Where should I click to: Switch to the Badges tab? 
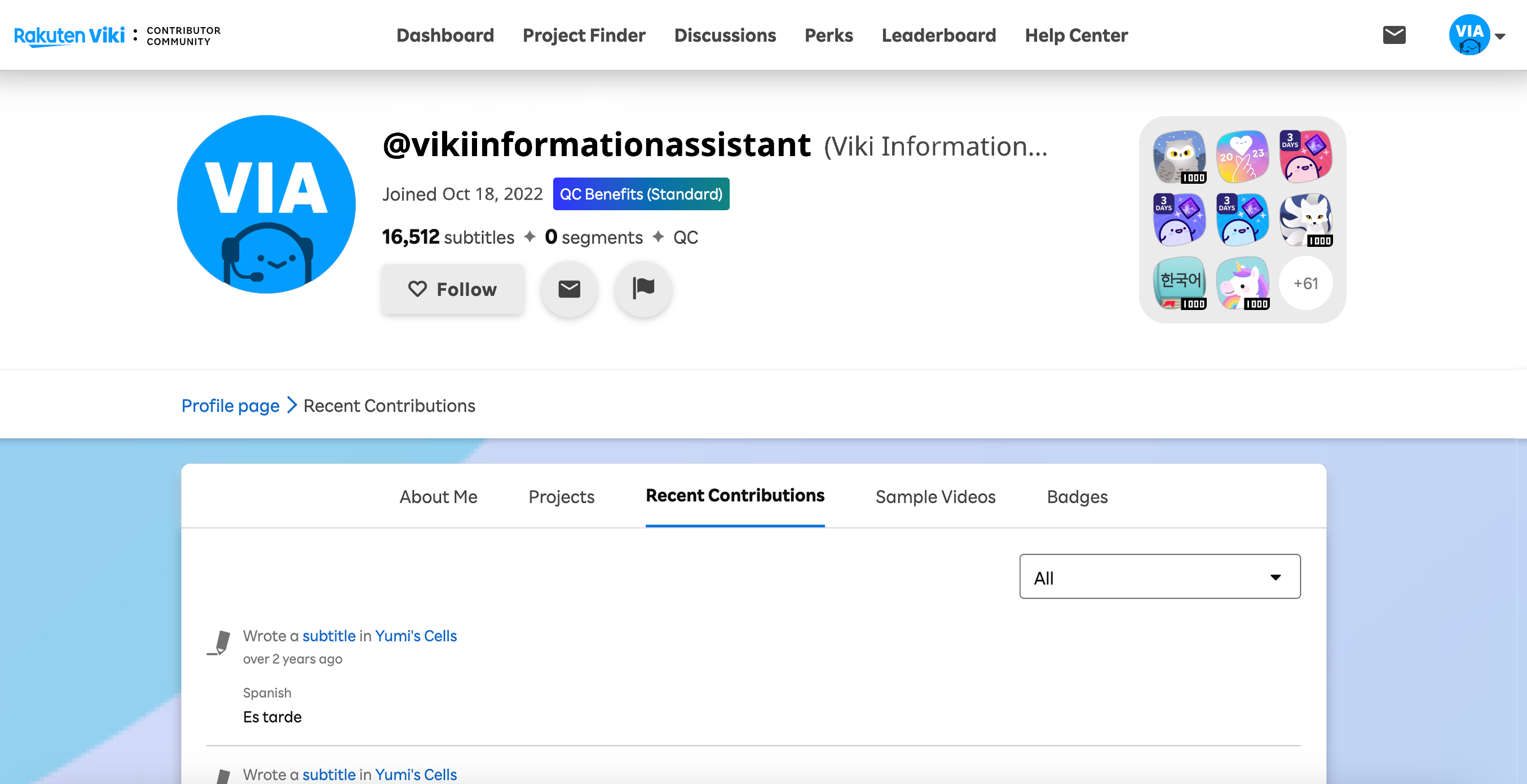(1077, 497)
